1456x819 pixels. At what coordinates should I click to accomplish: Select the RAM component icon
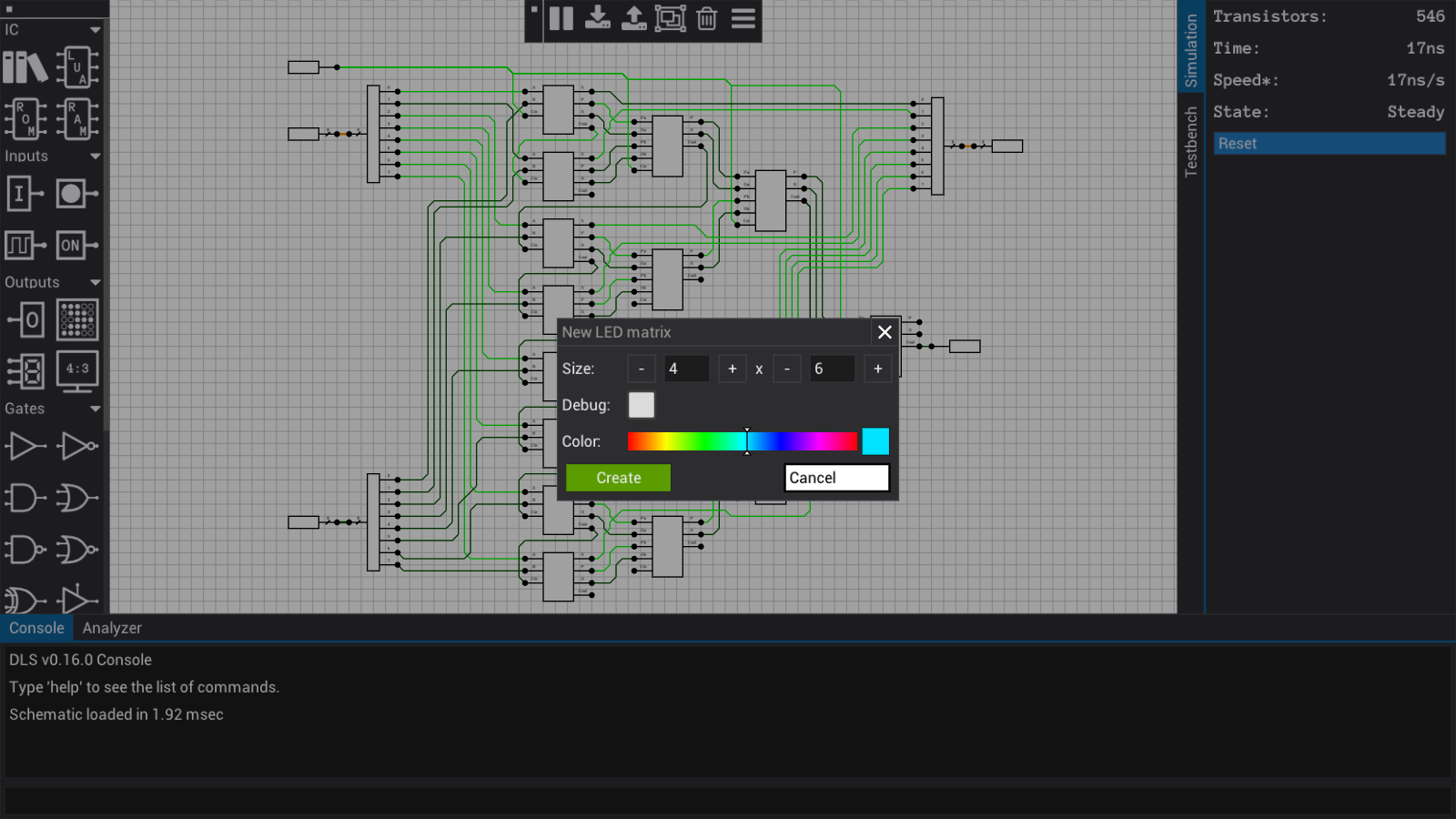(77, 118)
